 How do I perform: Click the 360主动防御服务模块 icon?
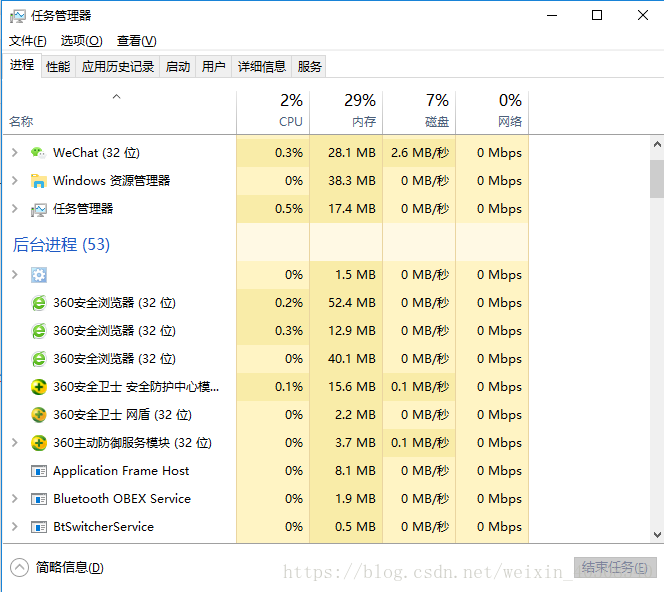click(39, 443)
